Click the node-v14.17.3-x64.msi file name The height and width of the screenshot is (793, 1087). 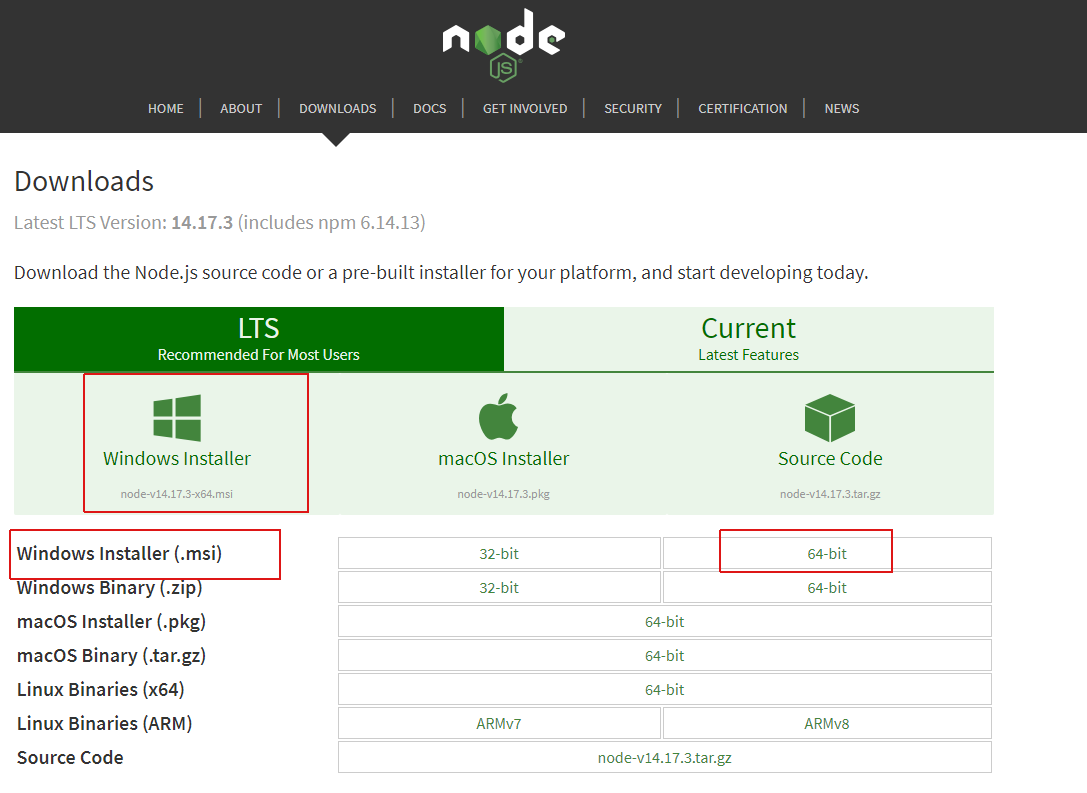pyautogui.click(x=177, y=494)
